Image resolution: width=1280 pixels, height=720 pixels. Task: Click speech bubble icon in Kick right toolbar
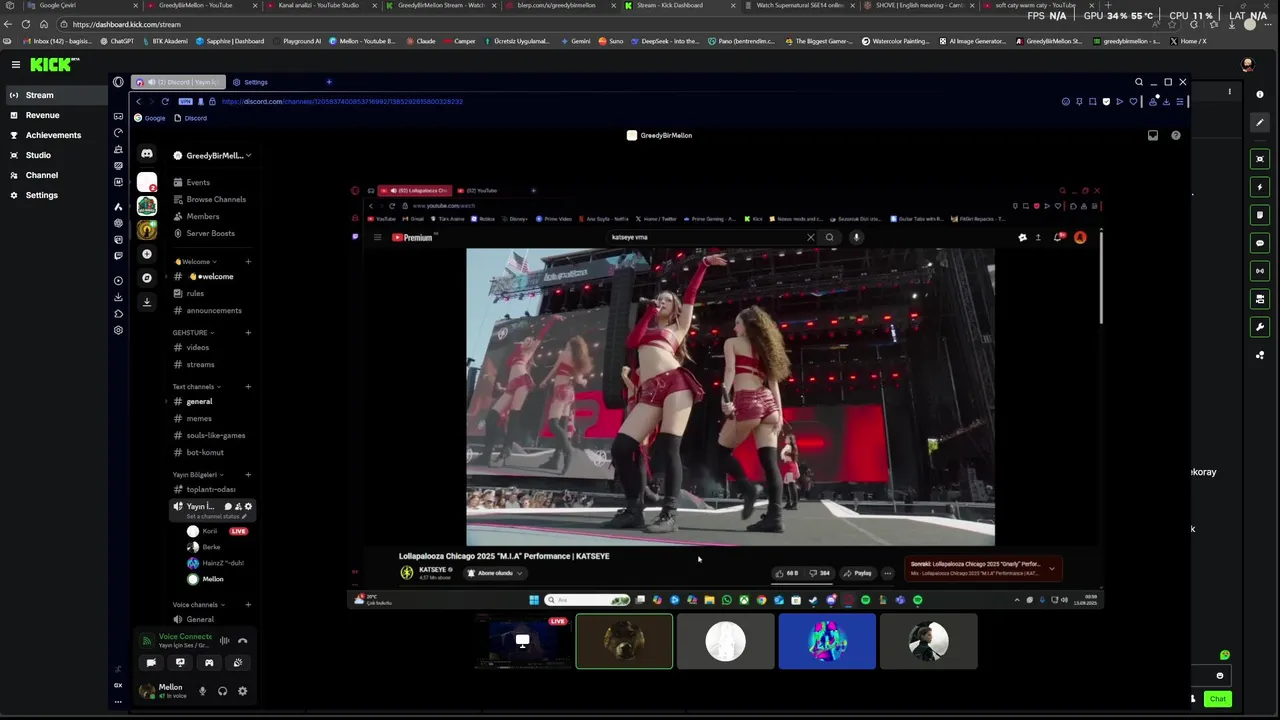pos(1260,243)
